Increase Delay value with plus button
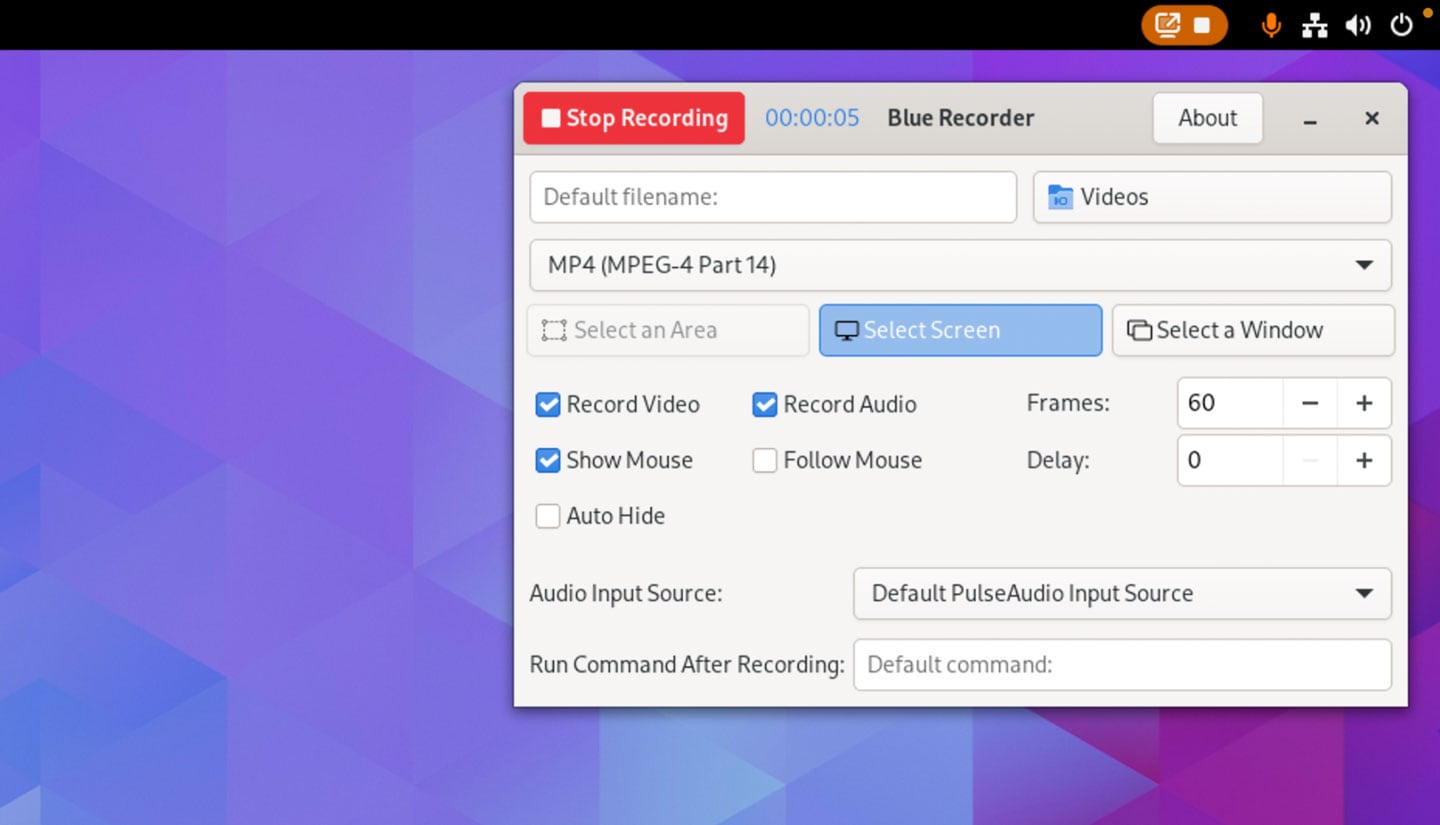The image size is (1440, 825). [x=1364, y=460]
